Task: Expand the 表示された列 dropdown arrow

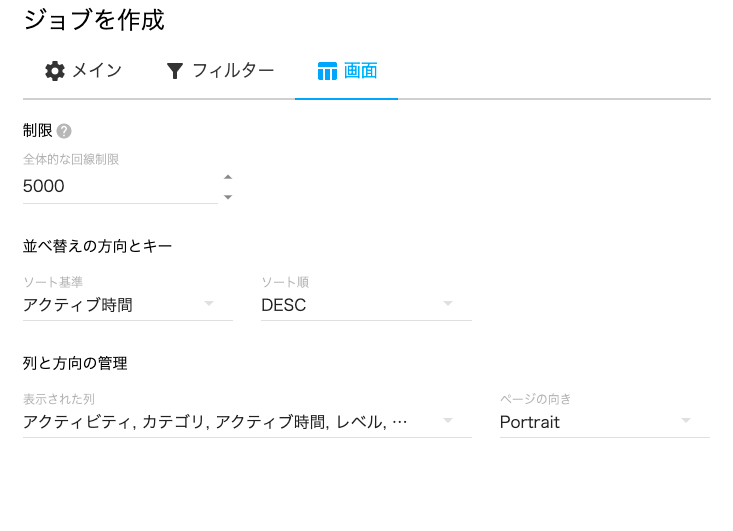Action: pos(447,421)
